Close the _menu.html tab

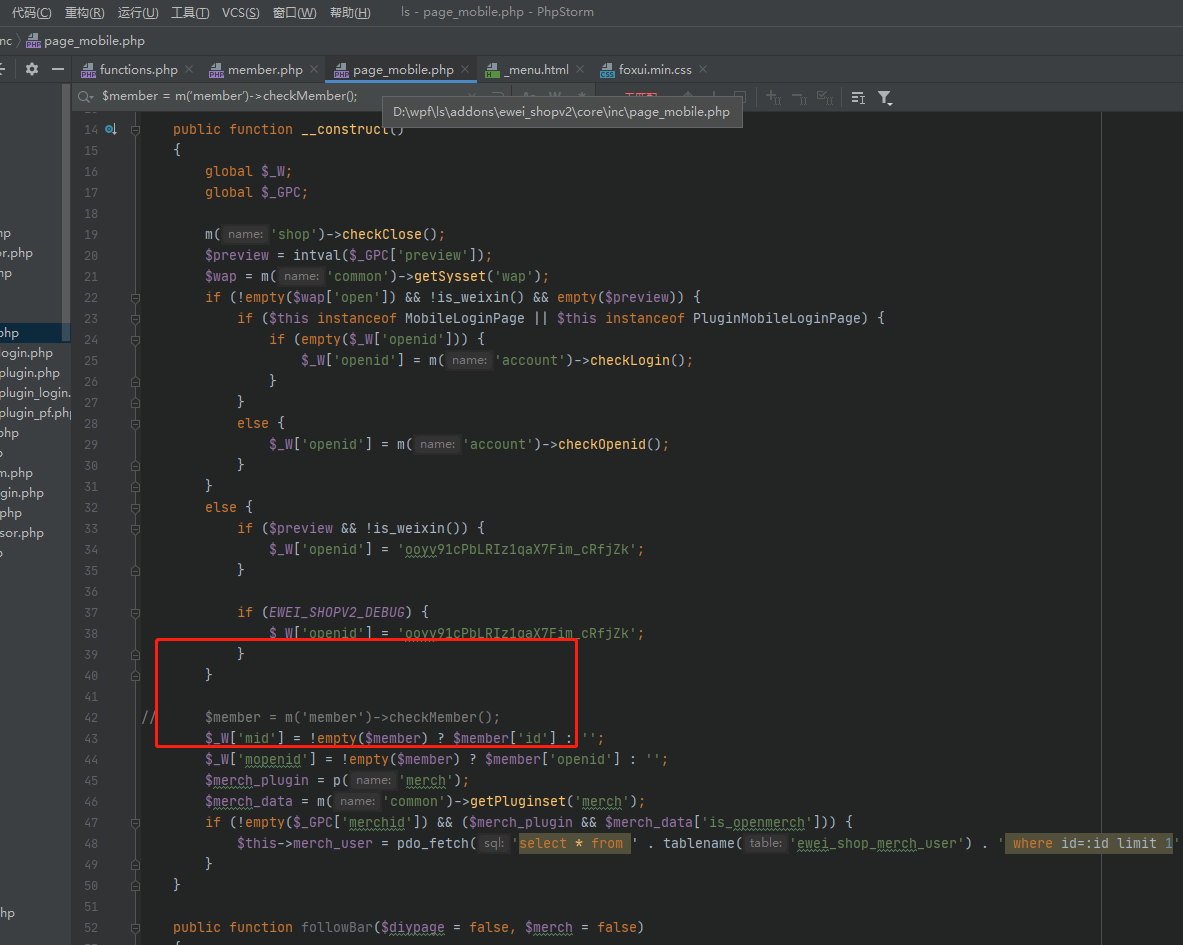[579, 69]
